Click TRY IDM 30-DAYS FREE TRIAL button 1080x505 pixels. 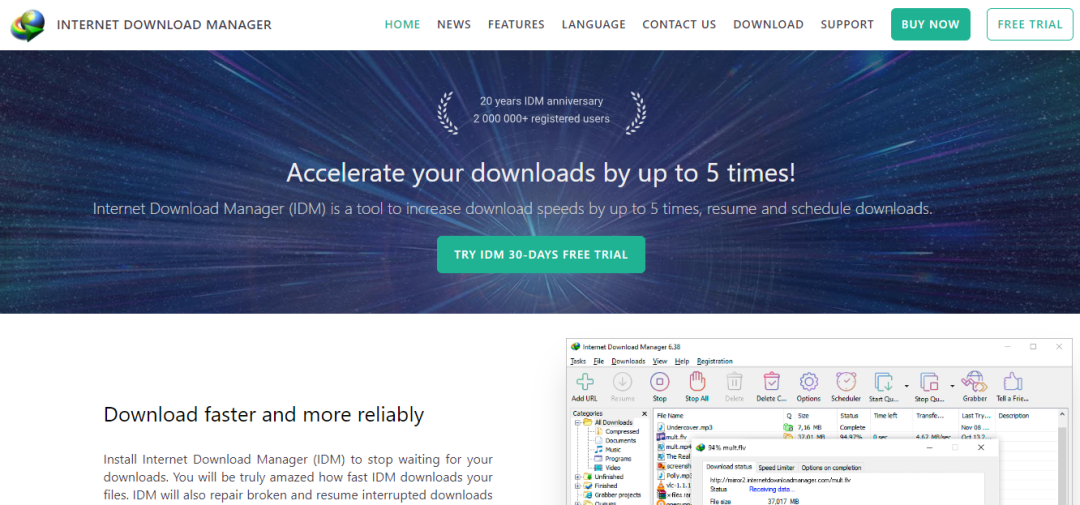(541, 255)
